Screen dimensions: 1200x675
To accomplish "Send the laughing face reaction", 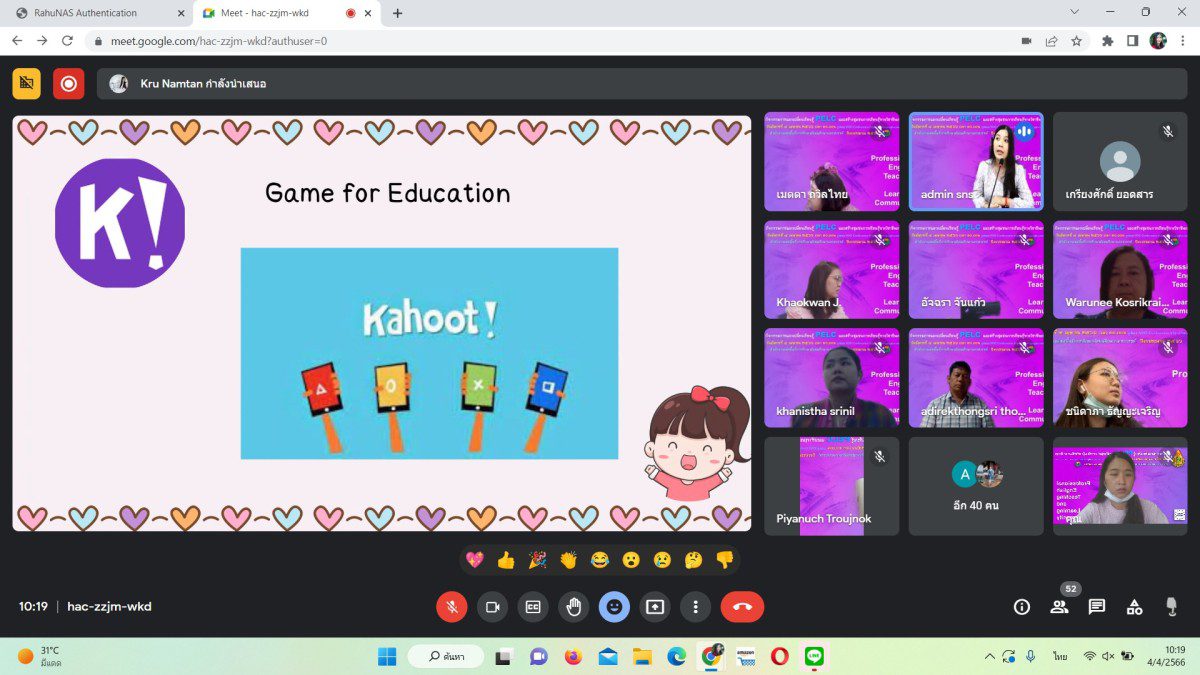I will point(599,560).
